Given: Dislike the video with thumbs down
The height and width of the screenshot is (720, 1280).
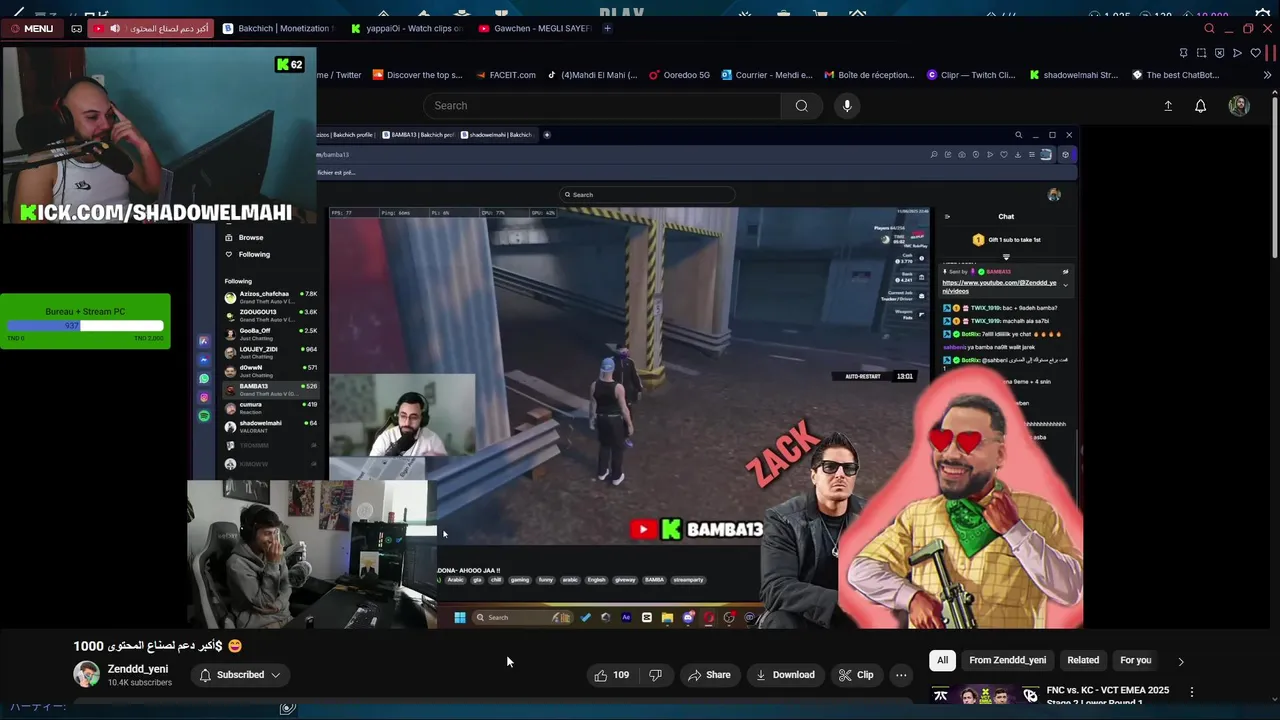Looking at the screenshot, I should [x=656, y=675].
